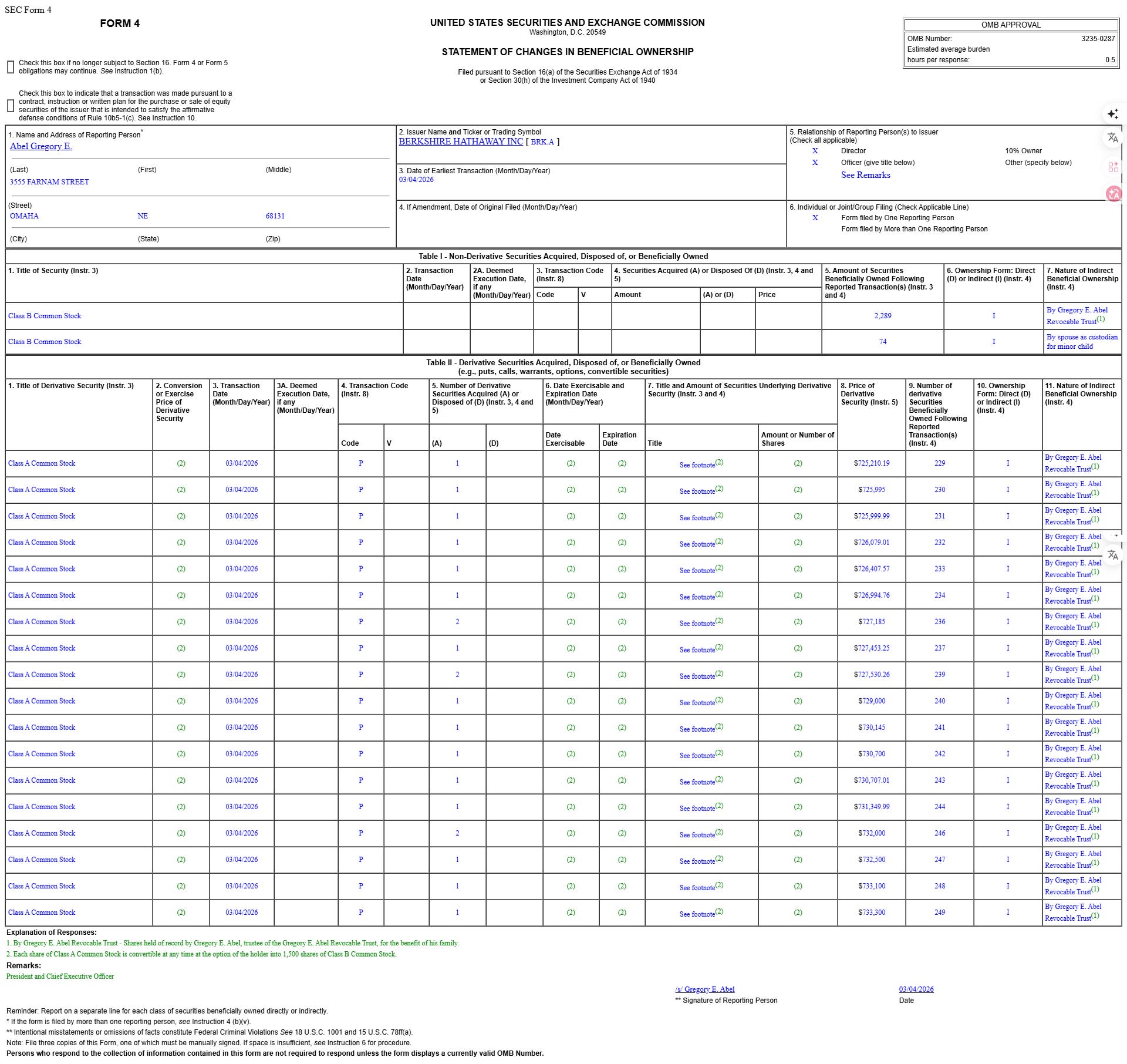Image resolution: width=1127 pixels, height=1064 pixels.
Task: Open the BERKSHIRE HATHAWAY INC issuer link
Action: tap(461, 142)
